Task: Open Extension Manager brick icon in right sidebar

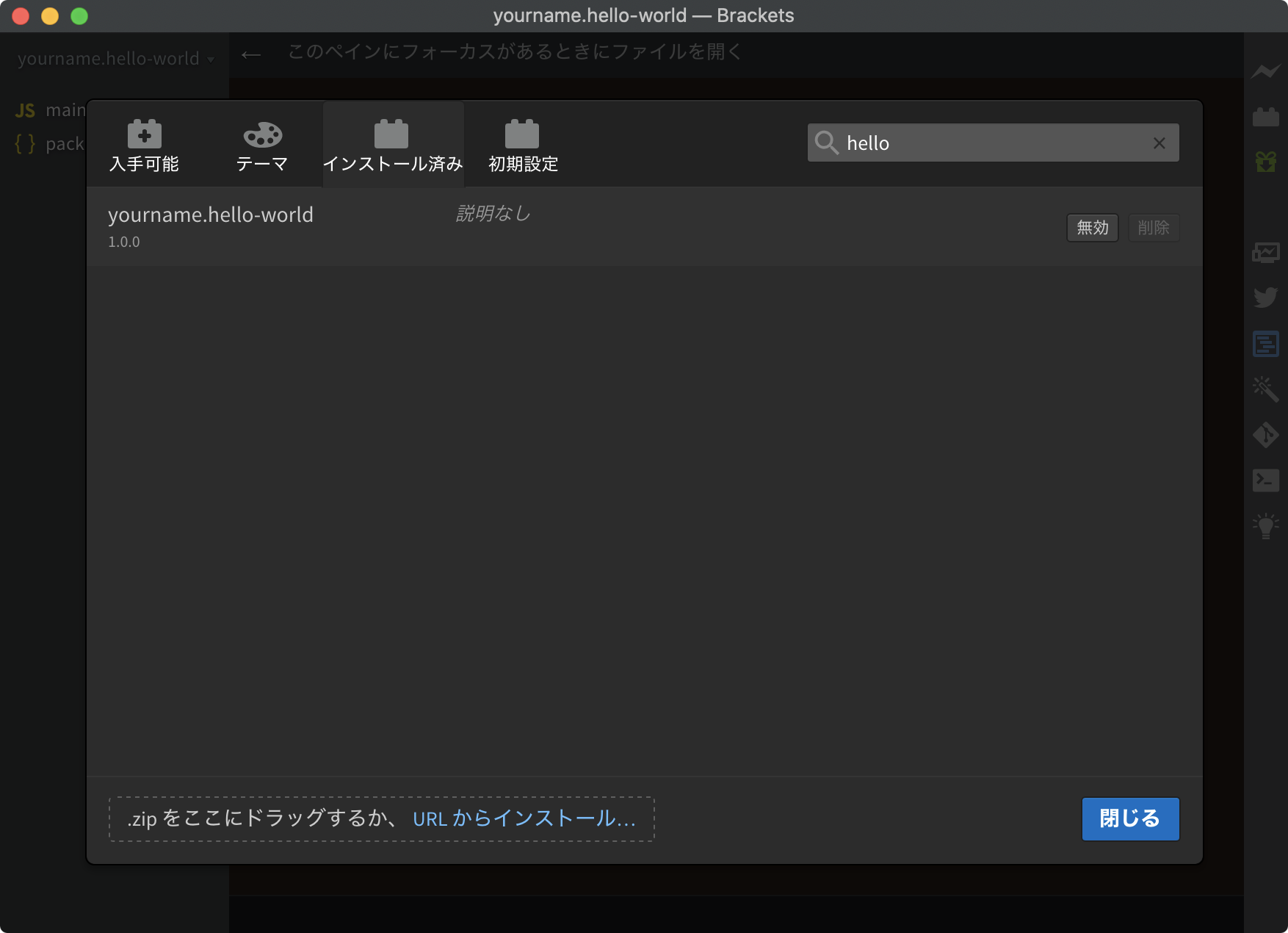Action: coord(1265,116)
